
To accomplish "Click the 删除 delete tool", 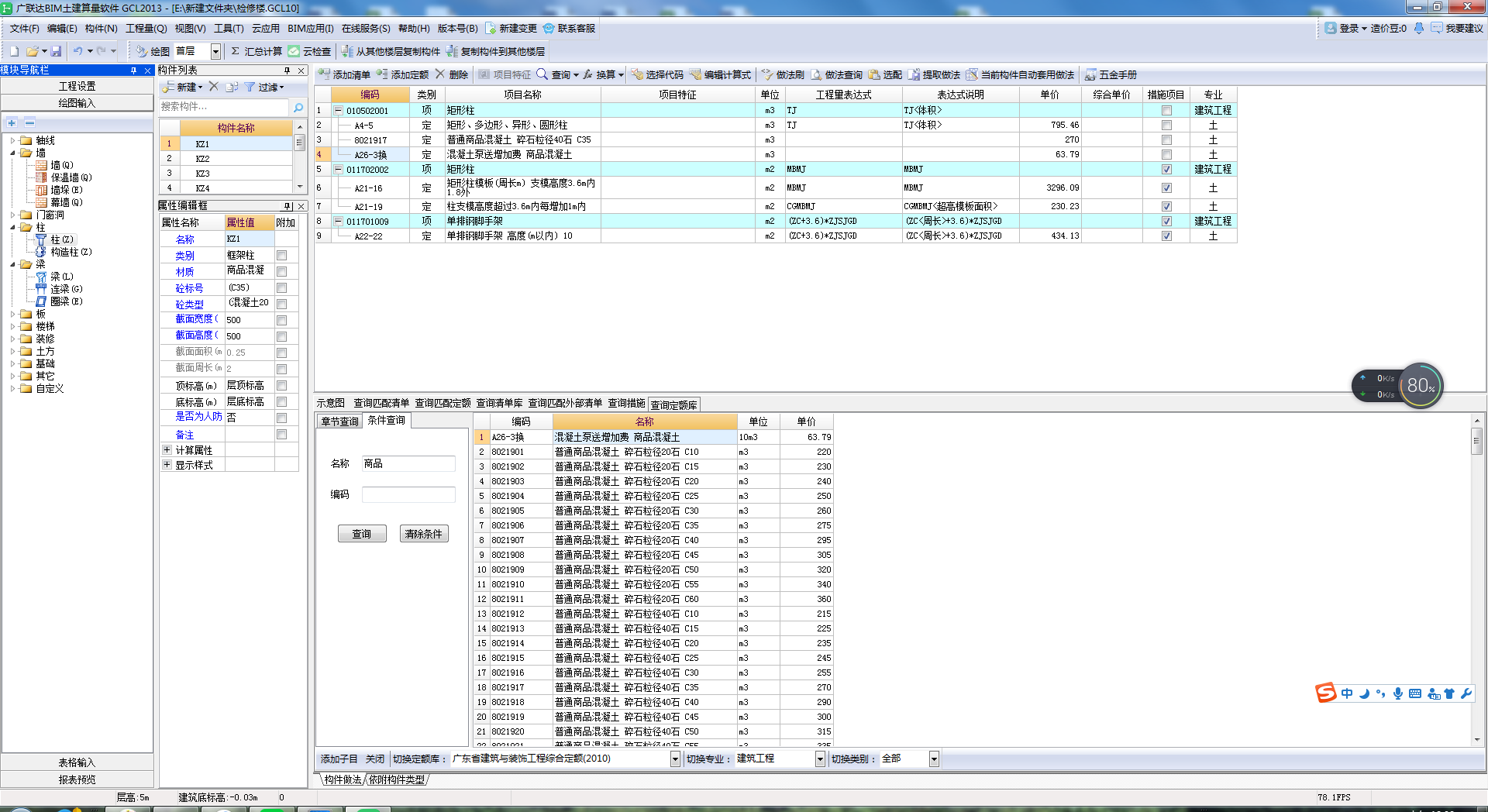I will pos(452,74).
